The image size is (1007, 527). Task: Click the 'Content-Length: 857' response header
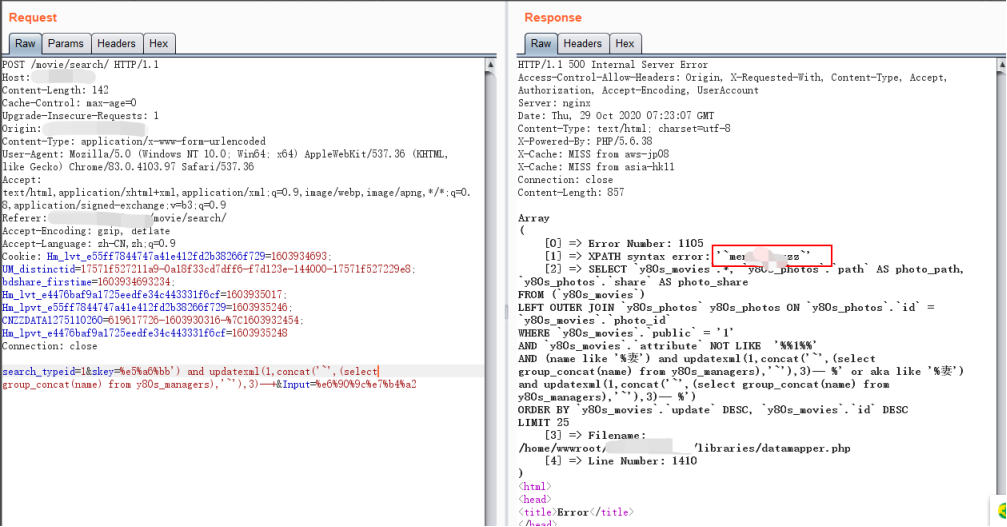point(571,193)
